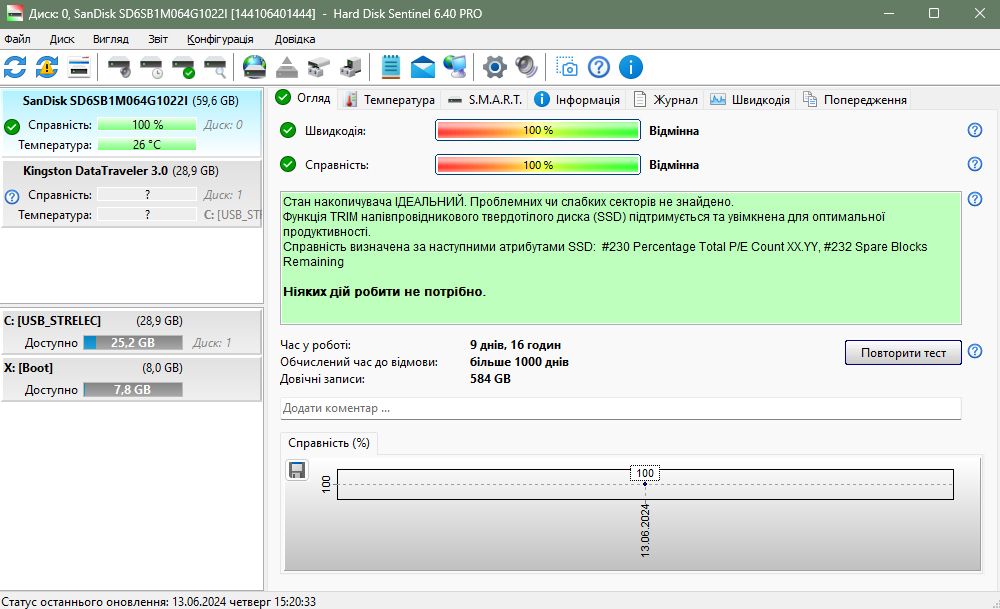Click the Додати коментар input field
Image resolution: width=1000 pixels, height=609 pixels.
pos(621,408)
